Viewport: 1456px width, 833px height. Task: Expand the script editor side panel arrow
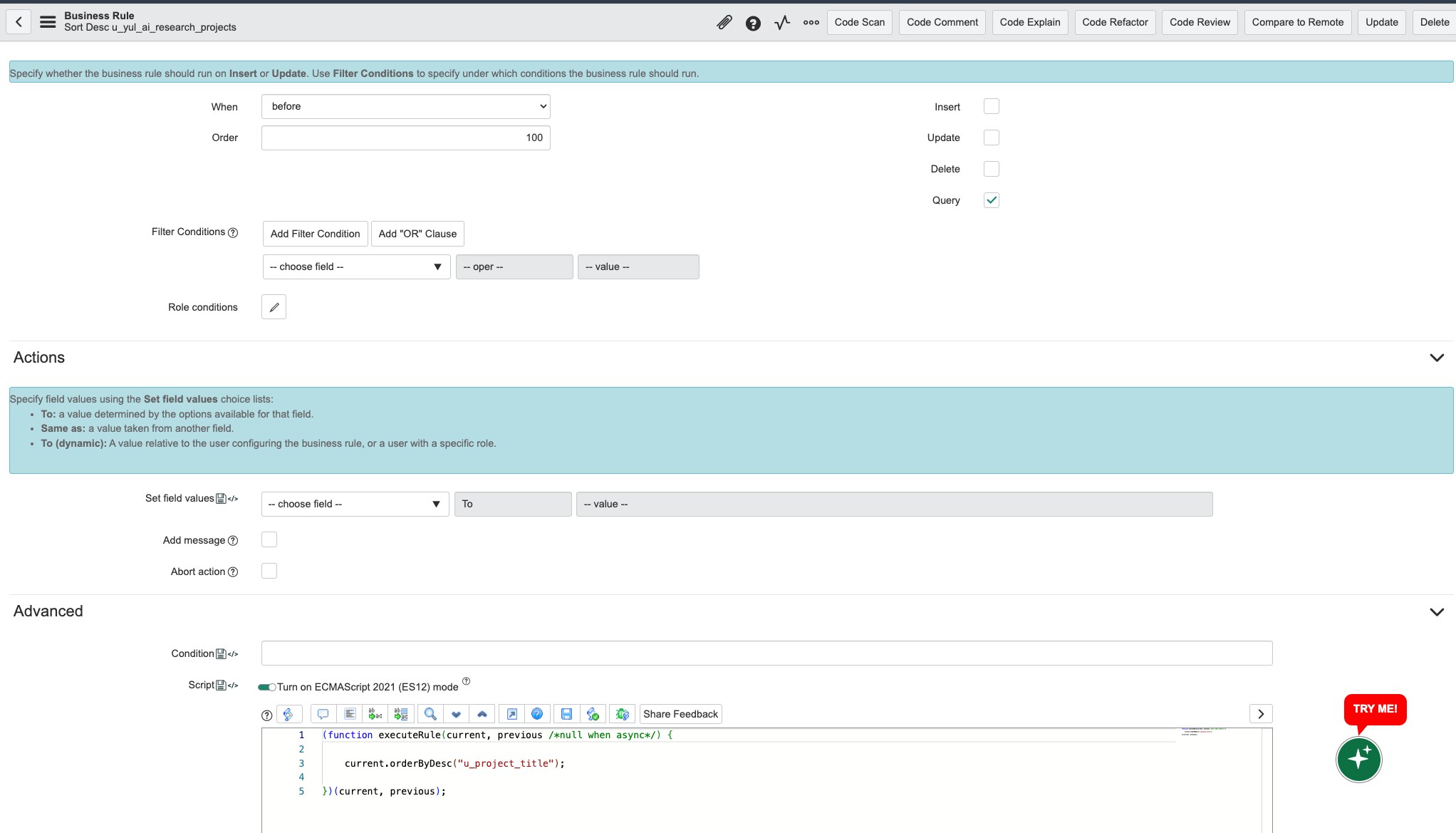[x=1261, y=714]
